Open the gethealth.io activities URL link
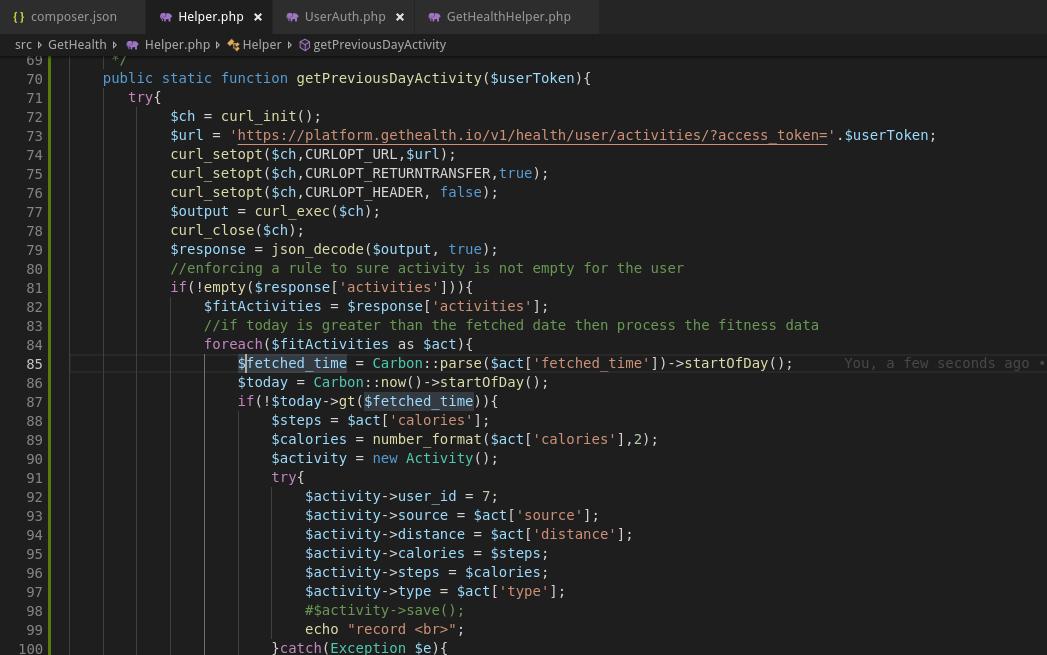 (x=532, y=136)
